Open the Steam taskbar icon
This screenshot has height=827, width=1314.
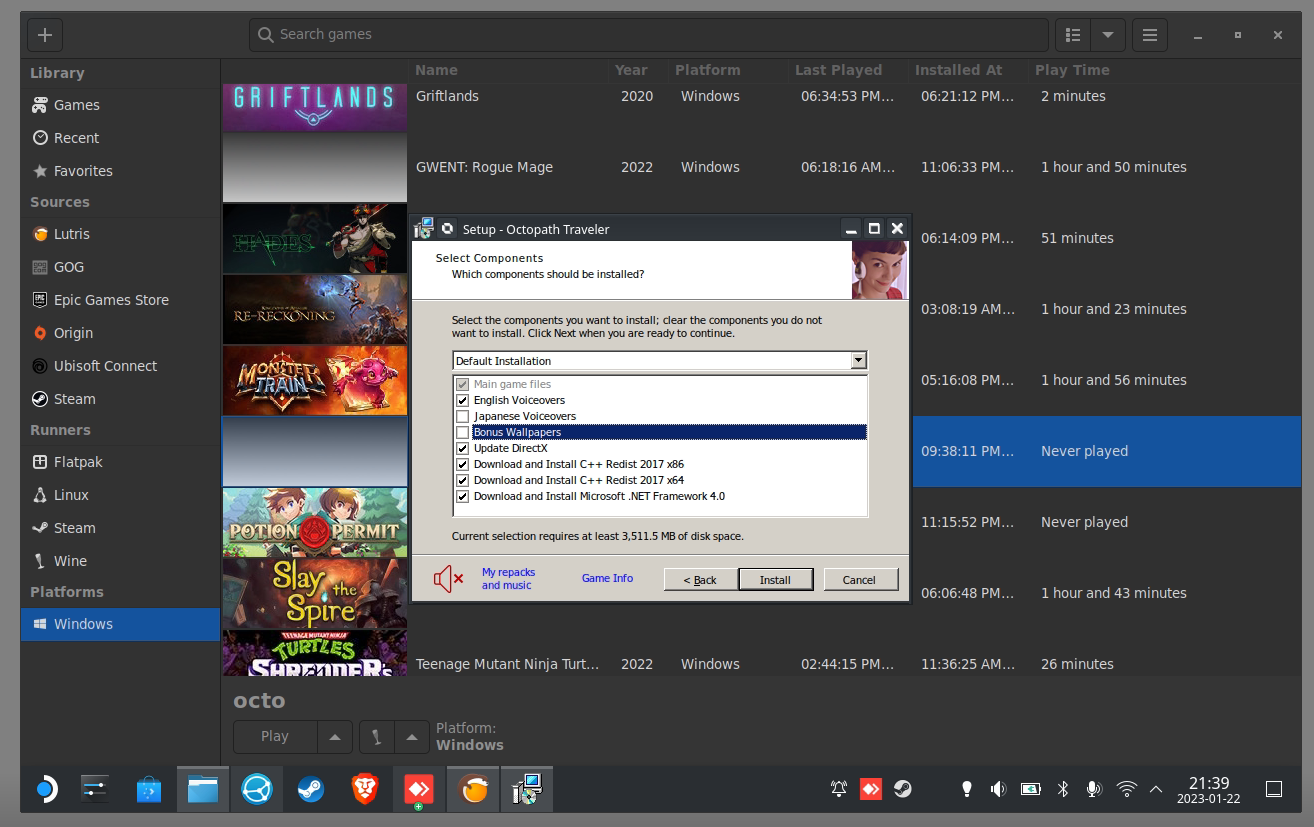tap(311, 790)
